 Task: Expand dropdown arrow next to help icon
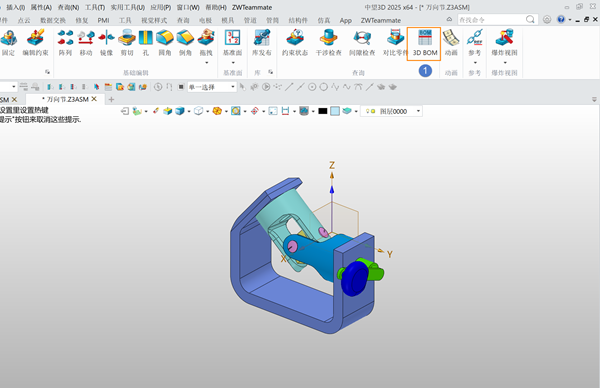point(570,20)
